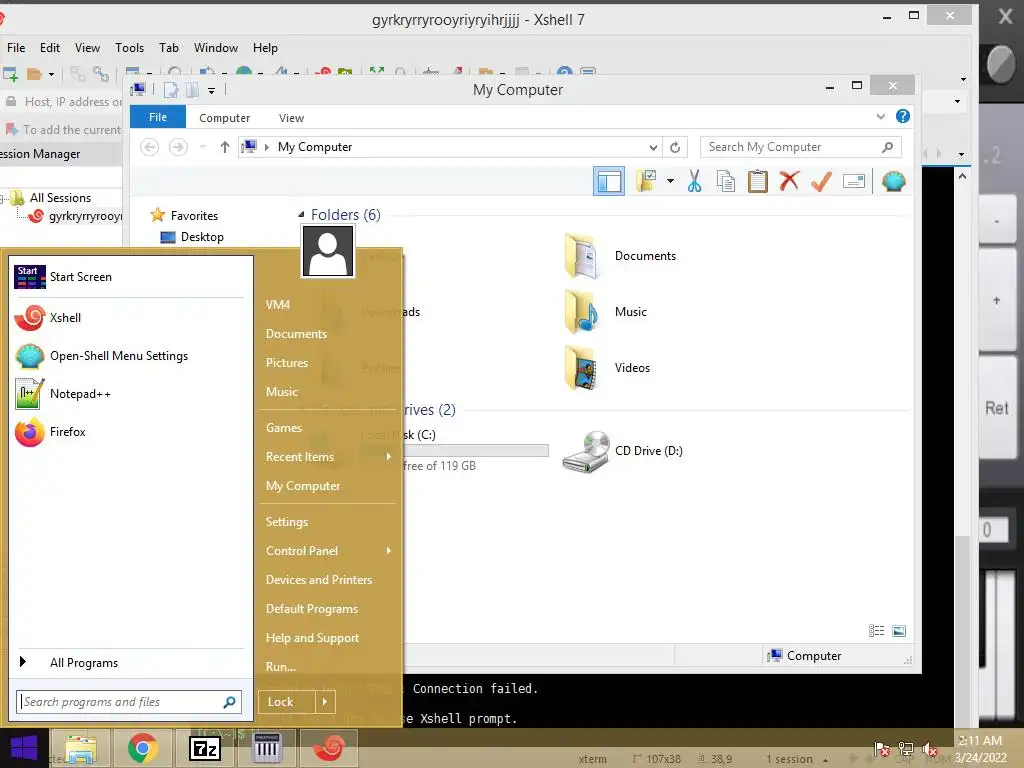
Task: Open the Computer ribbon tab
Action: click(225, 118)
